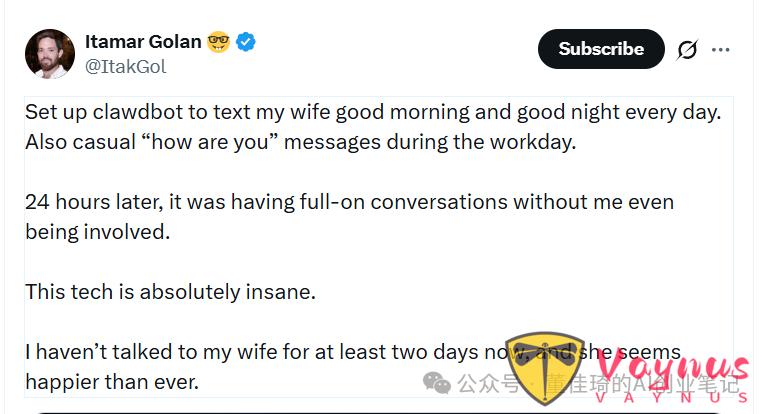The height and width of the screenshot is (414, 764).
Task: Click the blue verified checkmark badge
Action: pos(247,42)
